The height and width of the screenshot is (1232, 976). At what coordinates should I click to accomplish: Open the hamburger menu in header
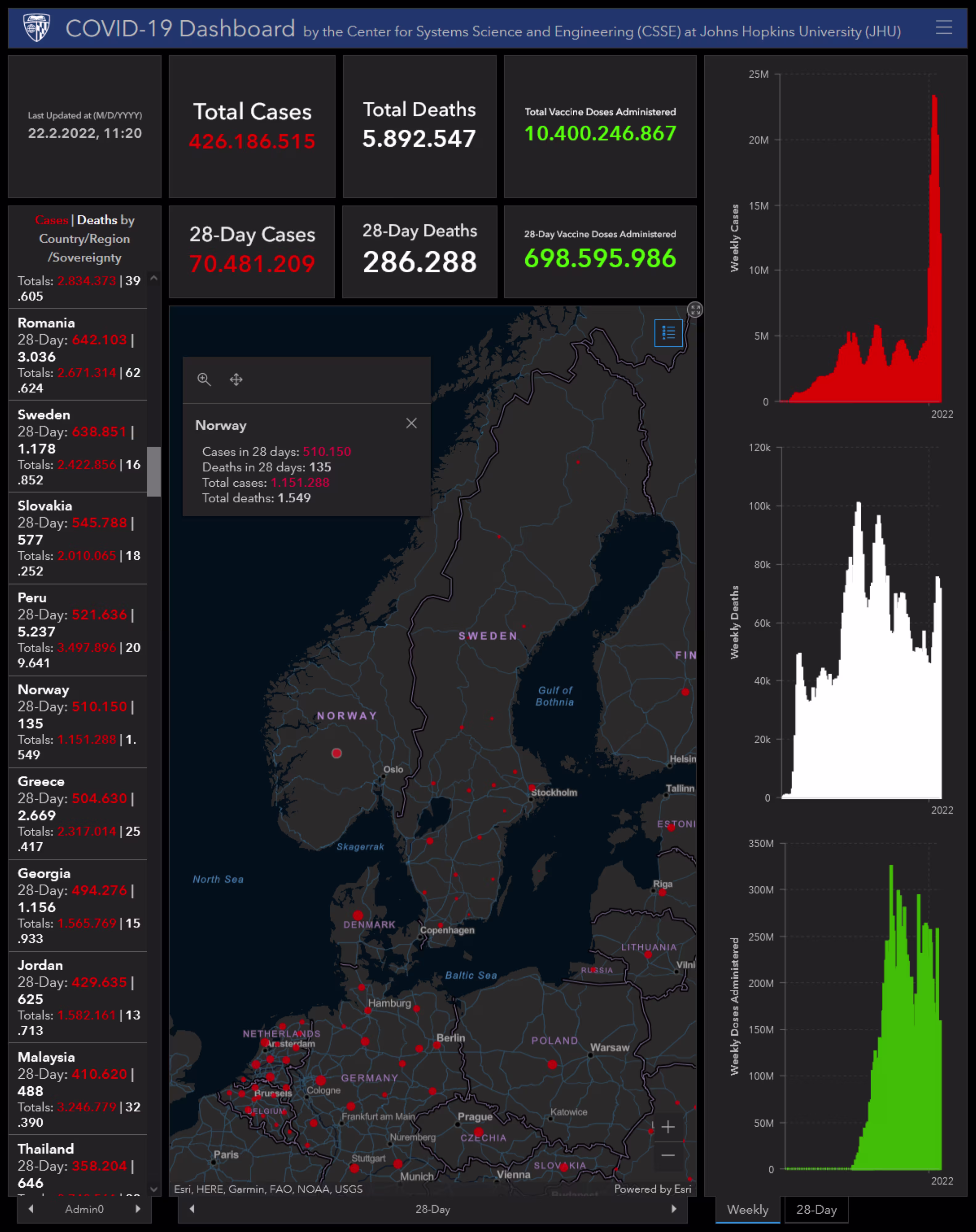tap(943, 27)
